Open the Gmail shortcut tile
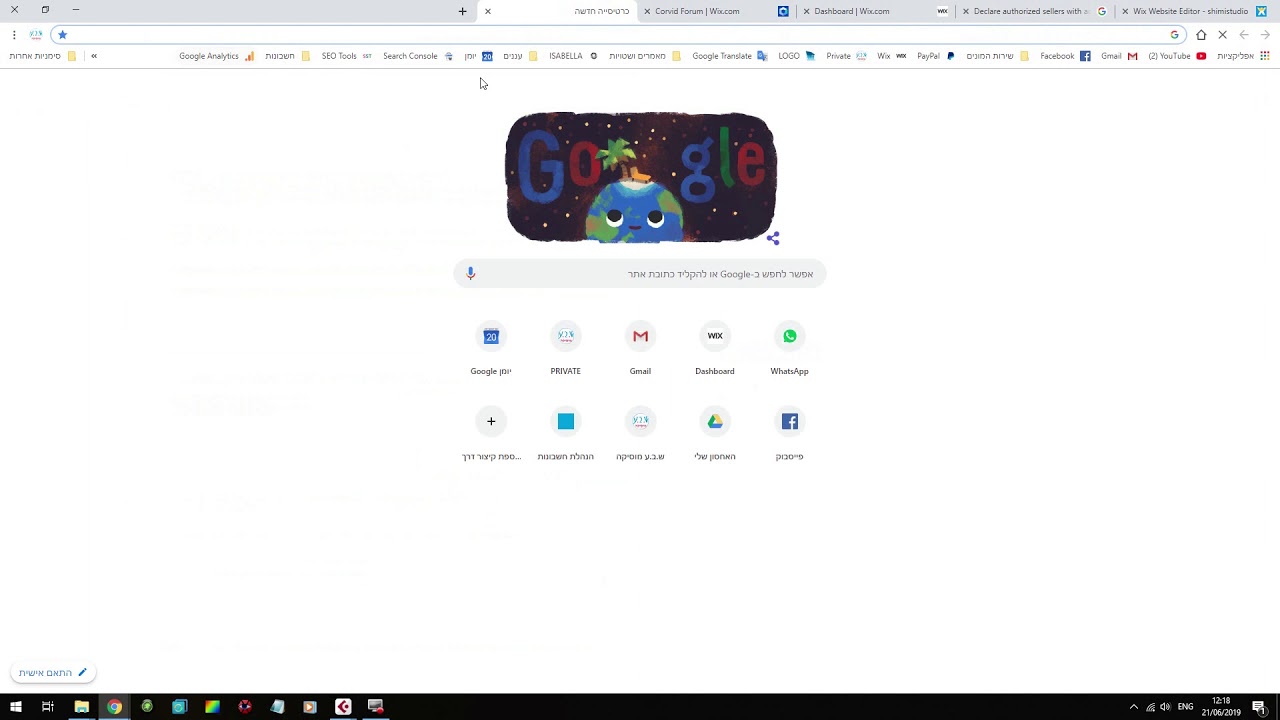 click(640, 348)
